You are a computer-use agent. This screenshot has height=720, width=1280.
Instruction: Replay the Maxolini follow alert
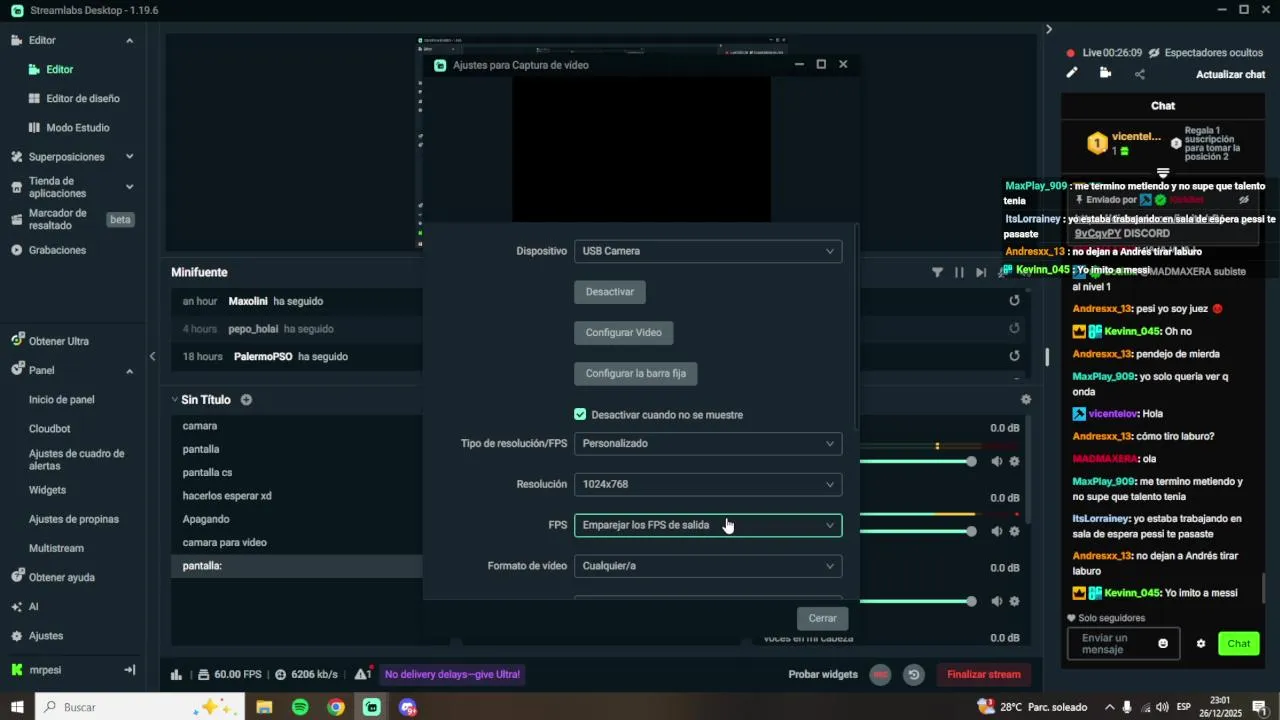tap(1014, 301)
